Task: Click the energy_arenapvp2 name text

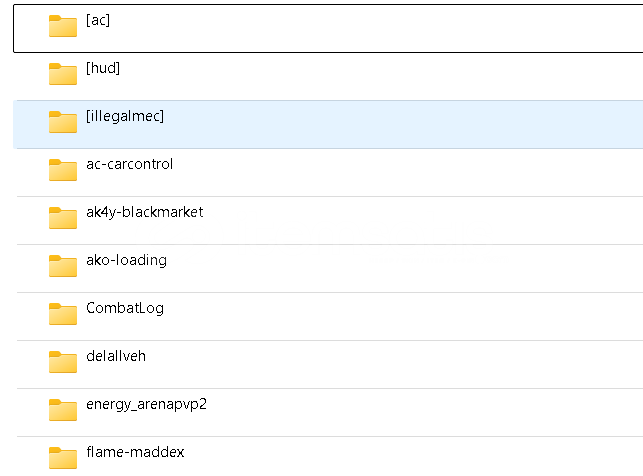Action: [x=146, y=404]
